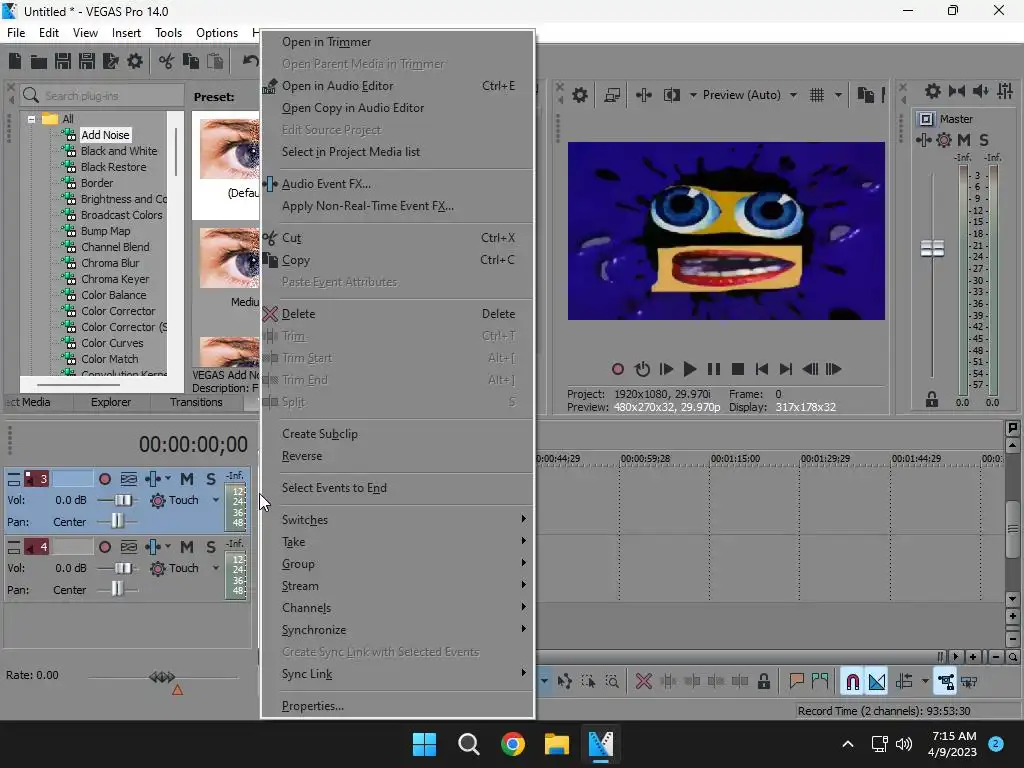Click the Overlays grid icon in preview
The image size is (1024, 768).
point(816,95)
